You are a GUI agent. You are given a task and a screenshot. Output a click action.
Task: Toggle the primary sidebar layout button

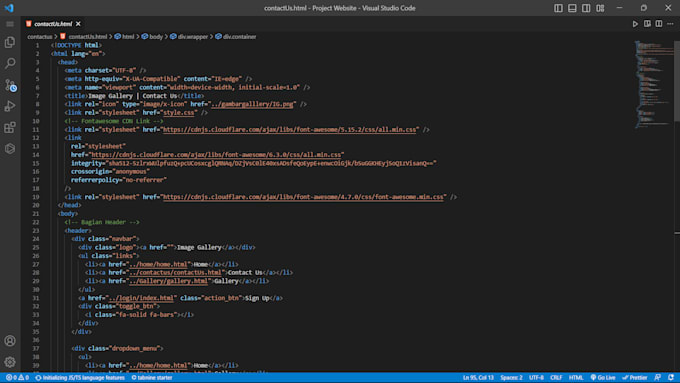pos(558,8)
